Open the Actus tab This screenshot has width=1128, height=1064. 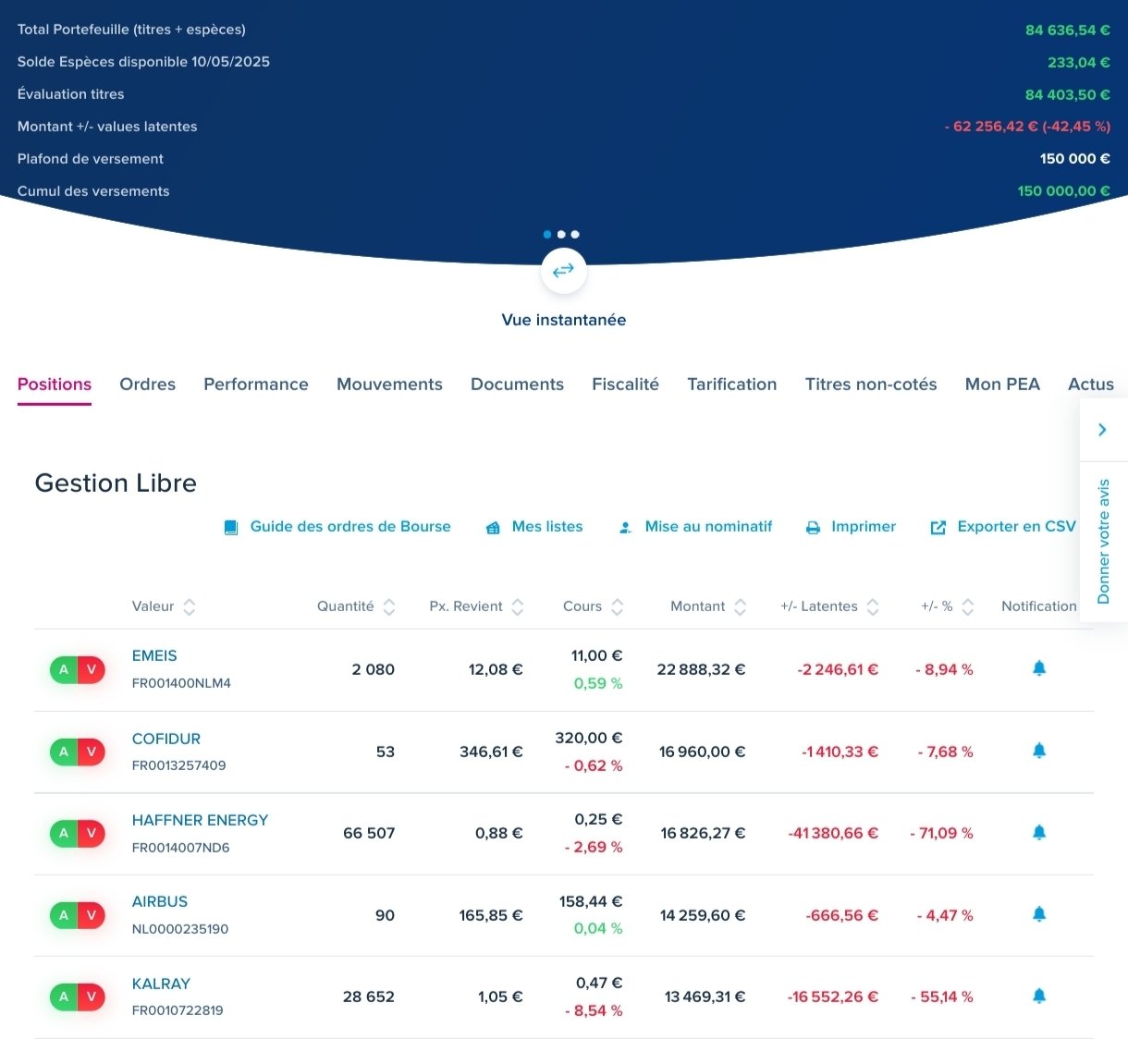pos(1091,385)
